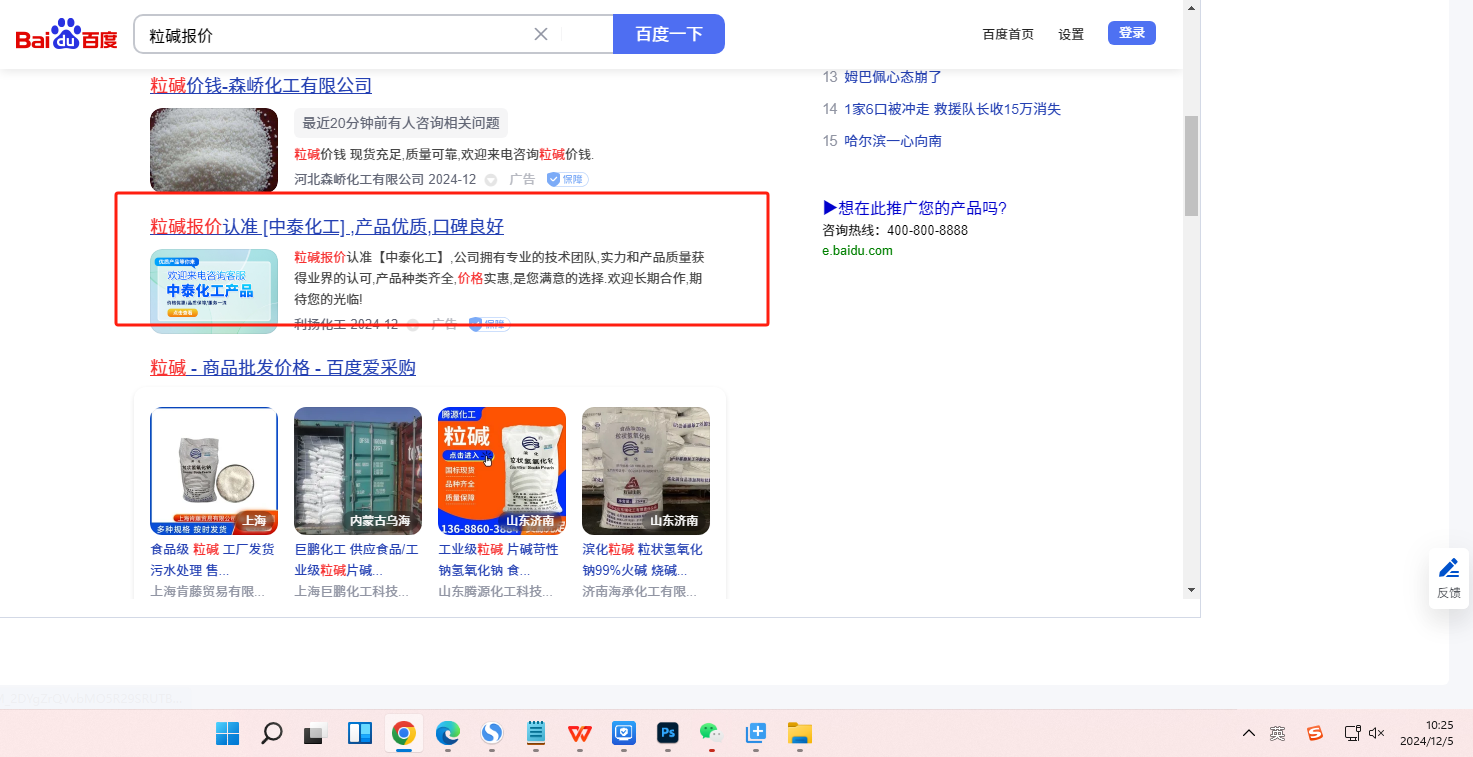Open the Sogou browser taskbar icon
Viewport: 1473px width, 757px height.
tap(491, 733)
